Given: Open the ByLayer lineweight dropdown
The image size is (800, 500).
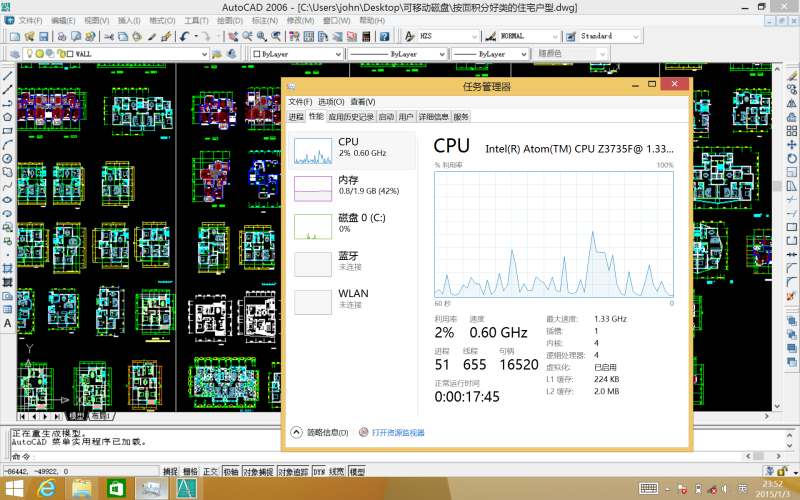Looking at the screenshot, I should (523, 54).
